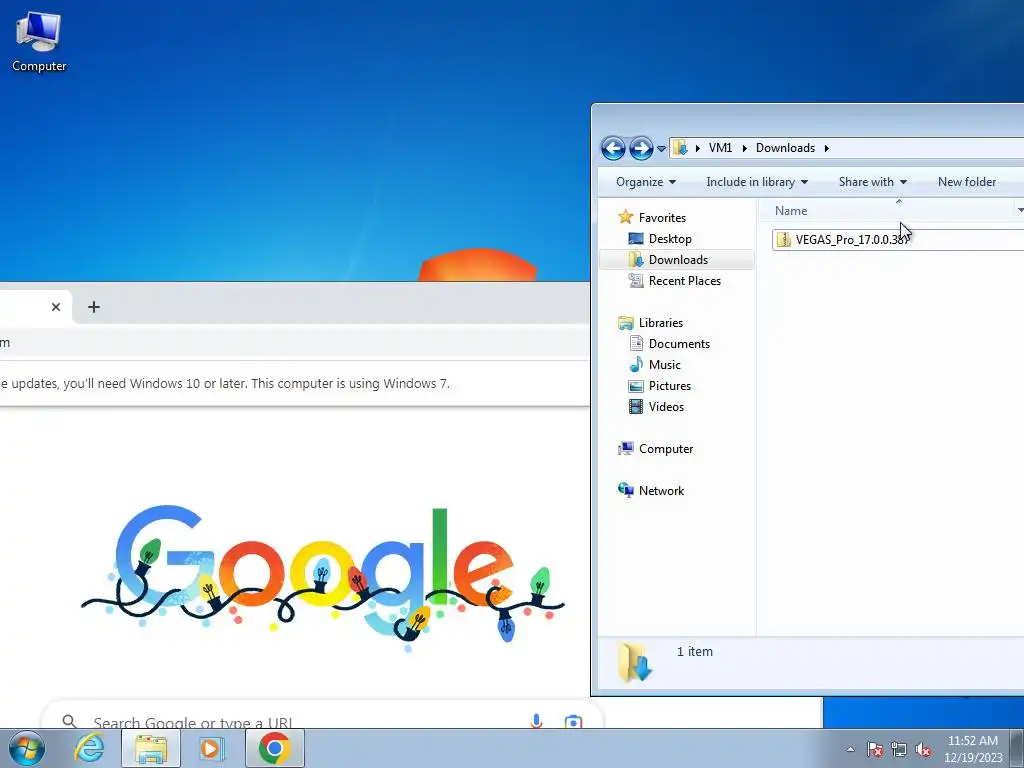Click the Libraries icon in sidebar
The image size is (1024, 768).
(625, 323)
